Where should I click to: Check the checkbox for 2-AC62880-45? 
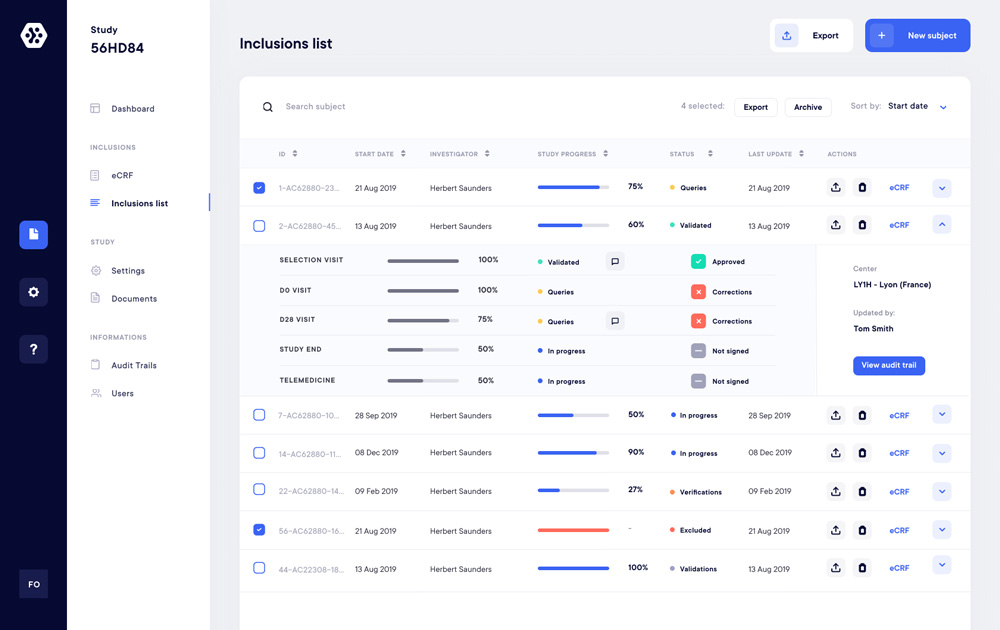(x=259, y=226)
